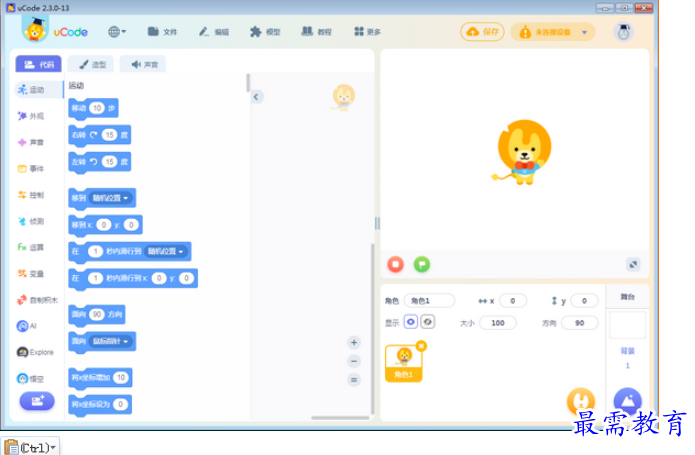Select the Explore category
The height and width of the screenshot is (455, 695).
(37, 352)
